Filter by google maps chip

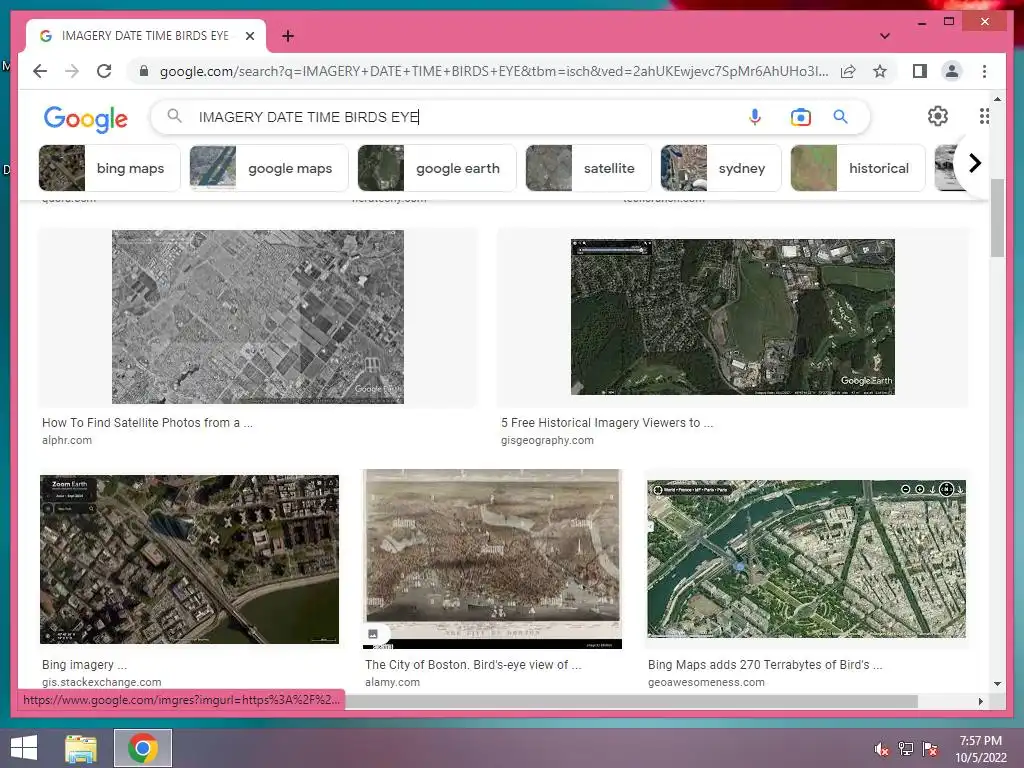tap(268, 168)
